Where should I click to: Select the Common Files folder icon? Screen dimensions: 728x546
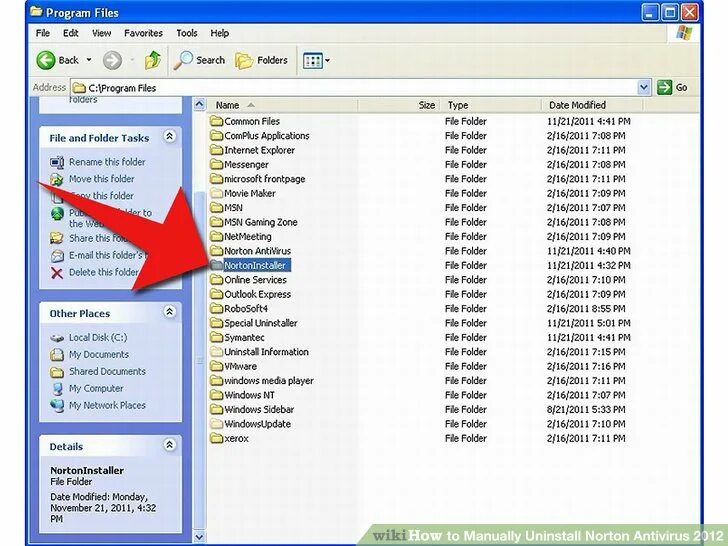pyautogui.click(x=216, y=121)
